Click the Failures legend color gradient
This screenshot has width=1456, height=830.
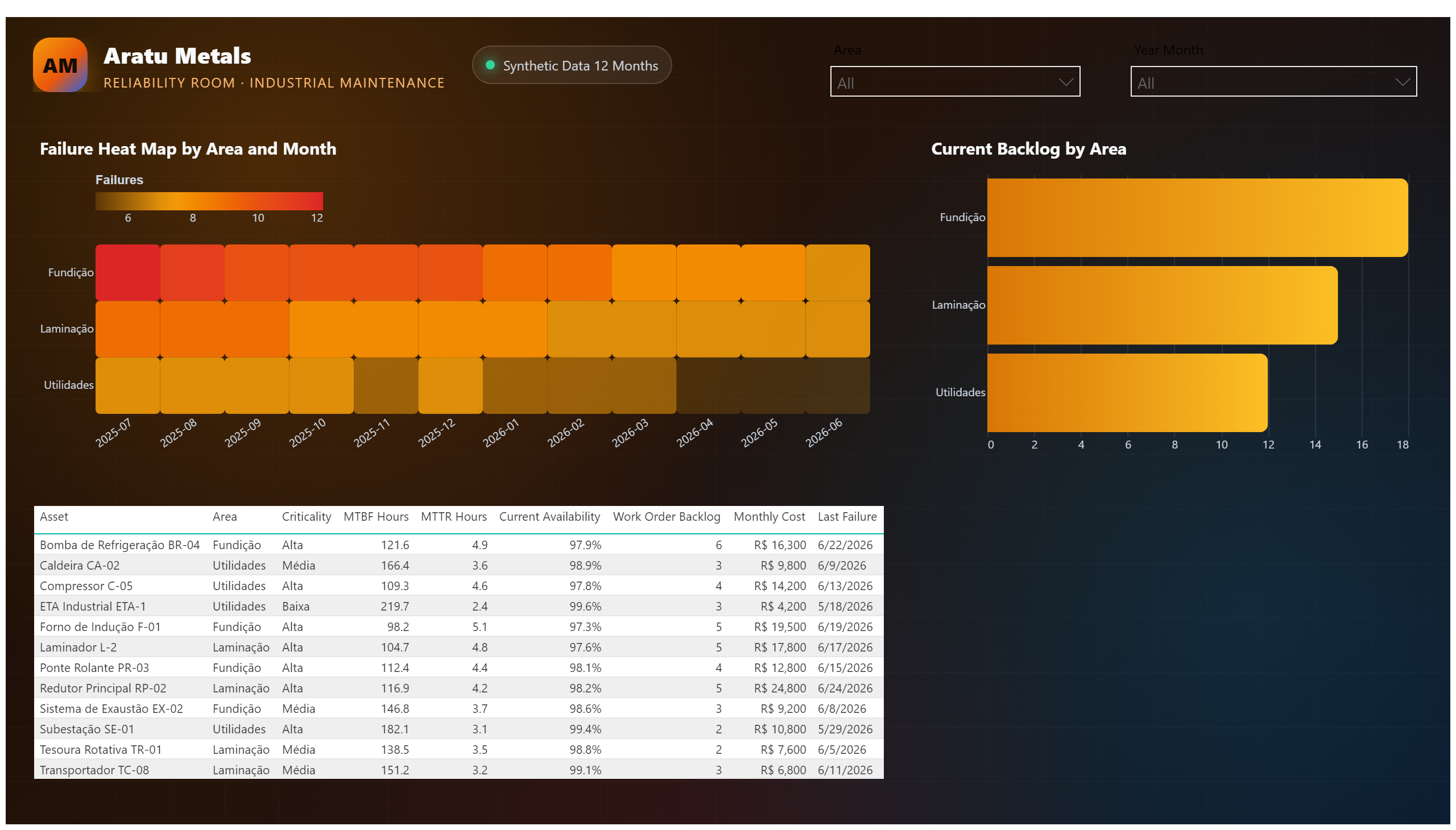click(209, 201)
